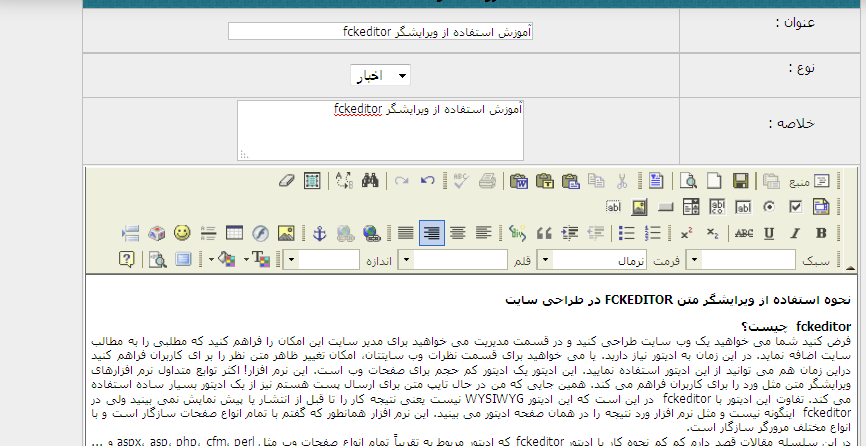Click the Save icon in the editor toolbar
The height and width of the screenshot is (446, 866).
click(x=741, y=180)
